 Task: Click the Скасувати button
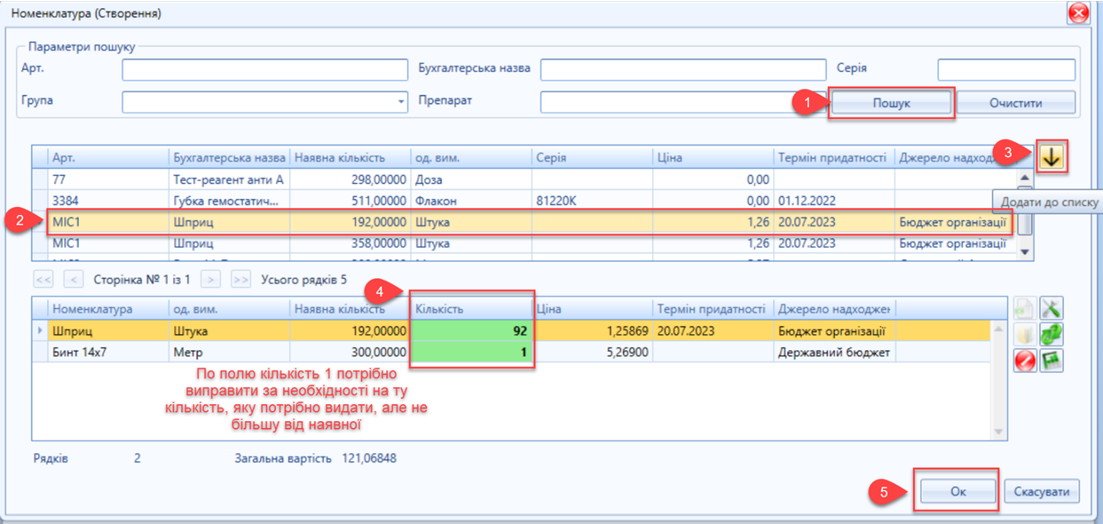click(x=1041, y=492)
